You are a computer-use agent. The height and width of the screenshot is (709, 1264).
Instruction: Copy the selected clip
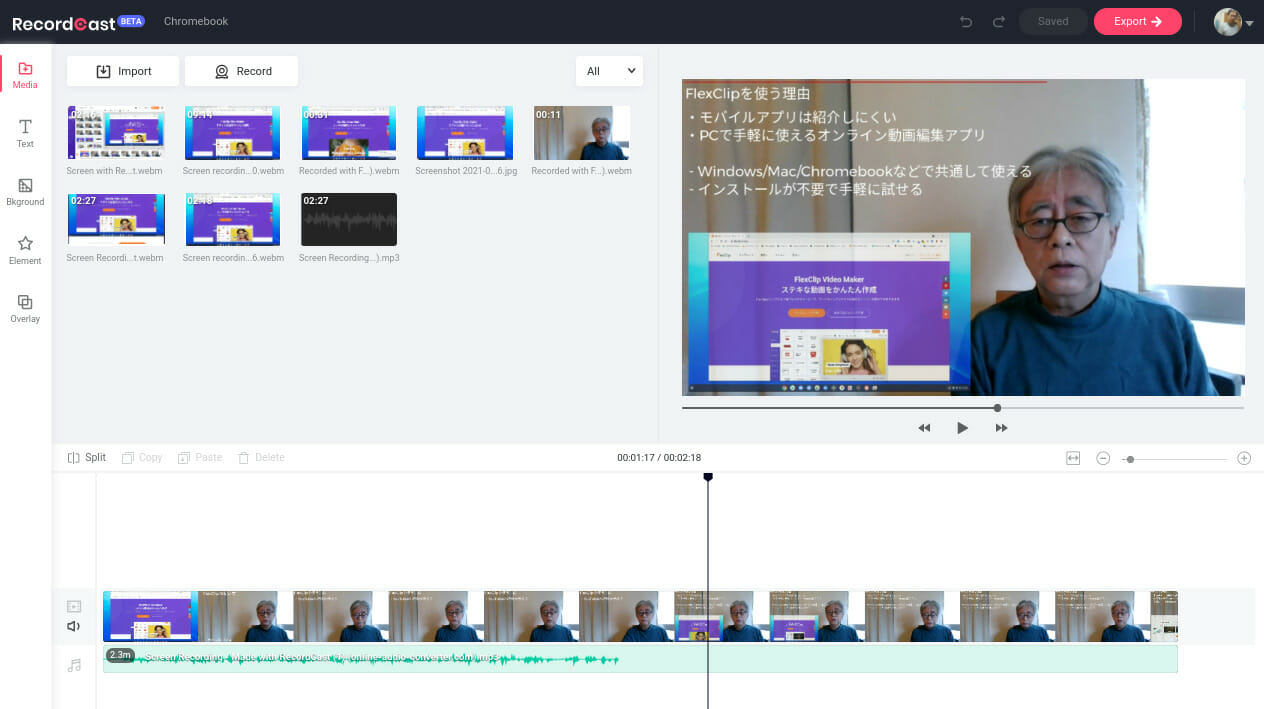(x=142, y=458)
